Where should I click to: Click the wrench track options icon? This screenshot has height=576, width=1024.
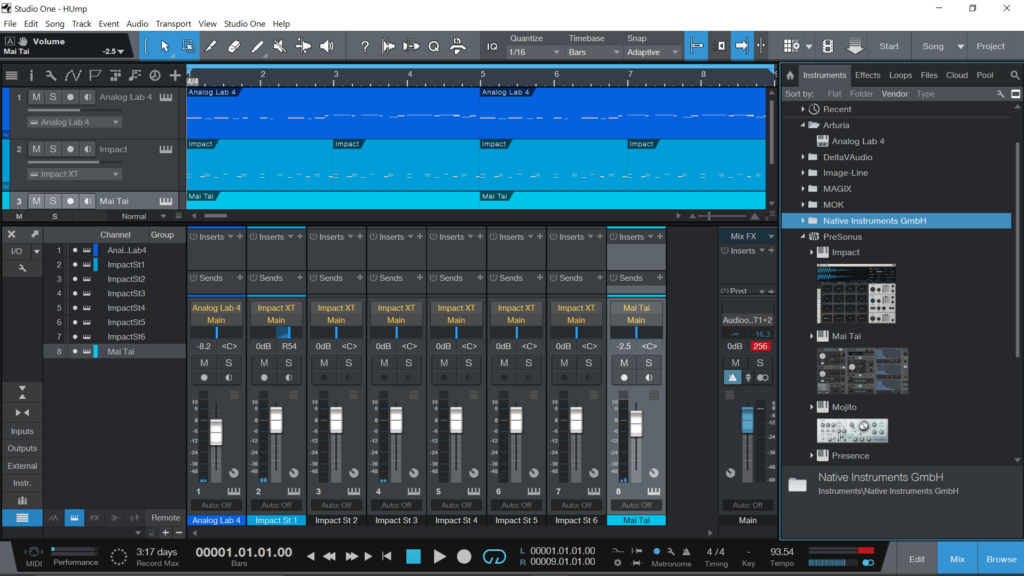[x=51, y=76]
